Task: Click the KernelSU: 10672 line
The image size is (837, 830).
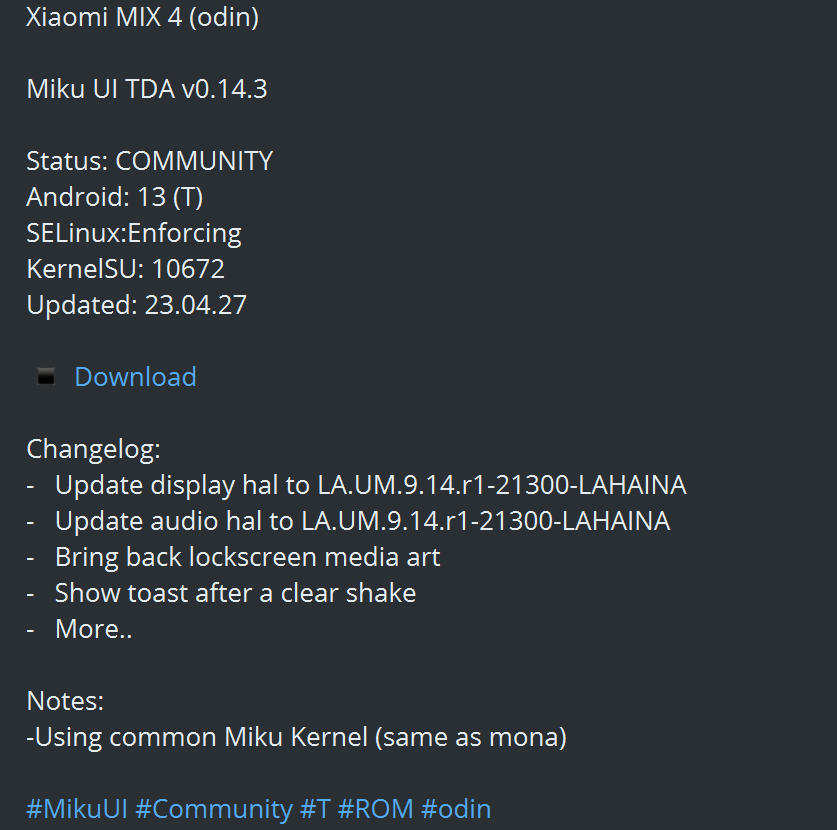Action: point(125,268)
